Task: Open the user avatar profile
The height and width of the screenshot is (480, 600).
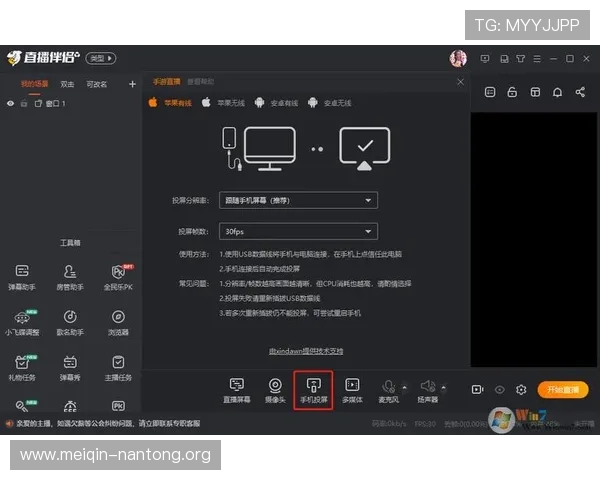Action: (458, 59)
